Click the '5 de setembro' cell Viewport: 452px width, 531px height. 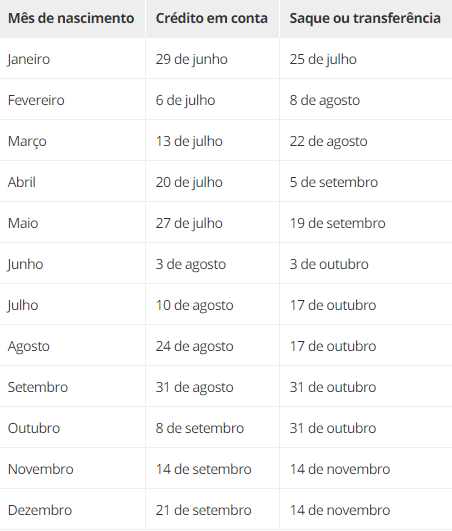334,182
